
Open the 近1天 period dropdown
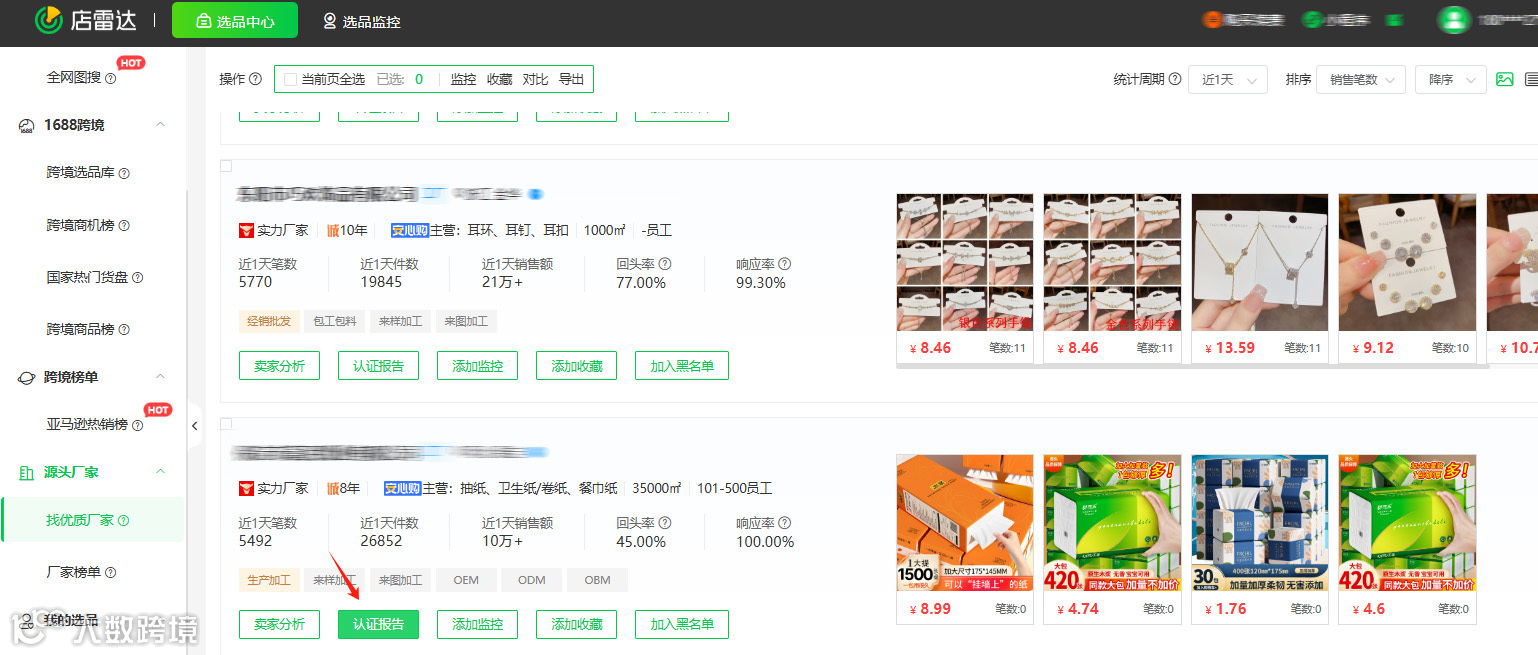coord(1228,80)
